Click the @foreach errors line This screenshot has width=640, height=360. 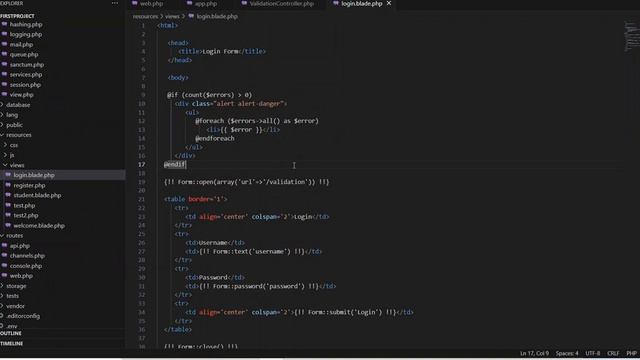(x=257, y=121)
